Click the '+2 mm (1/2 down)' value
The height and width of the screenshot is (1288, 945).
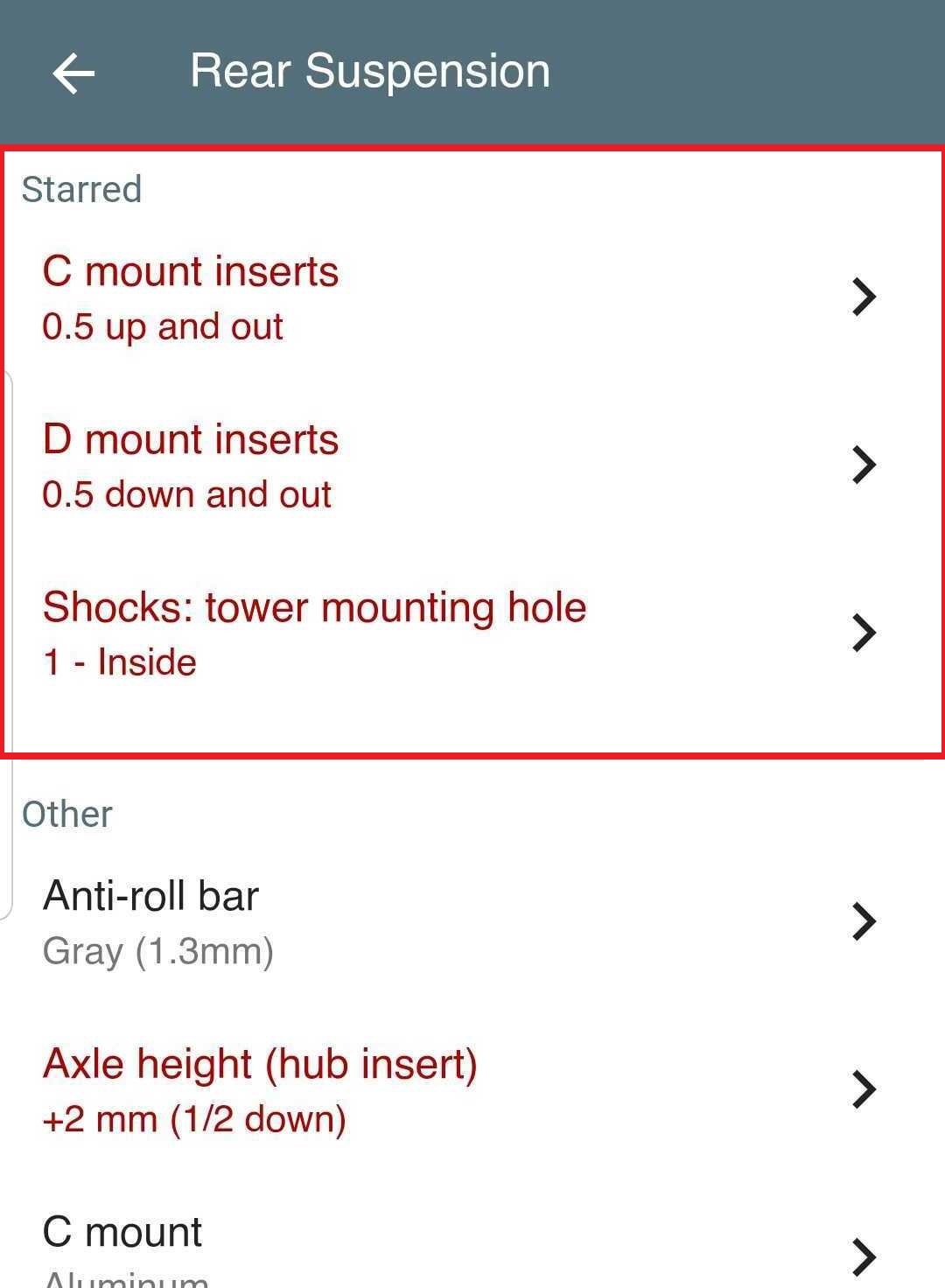[x=194, y=1119]
